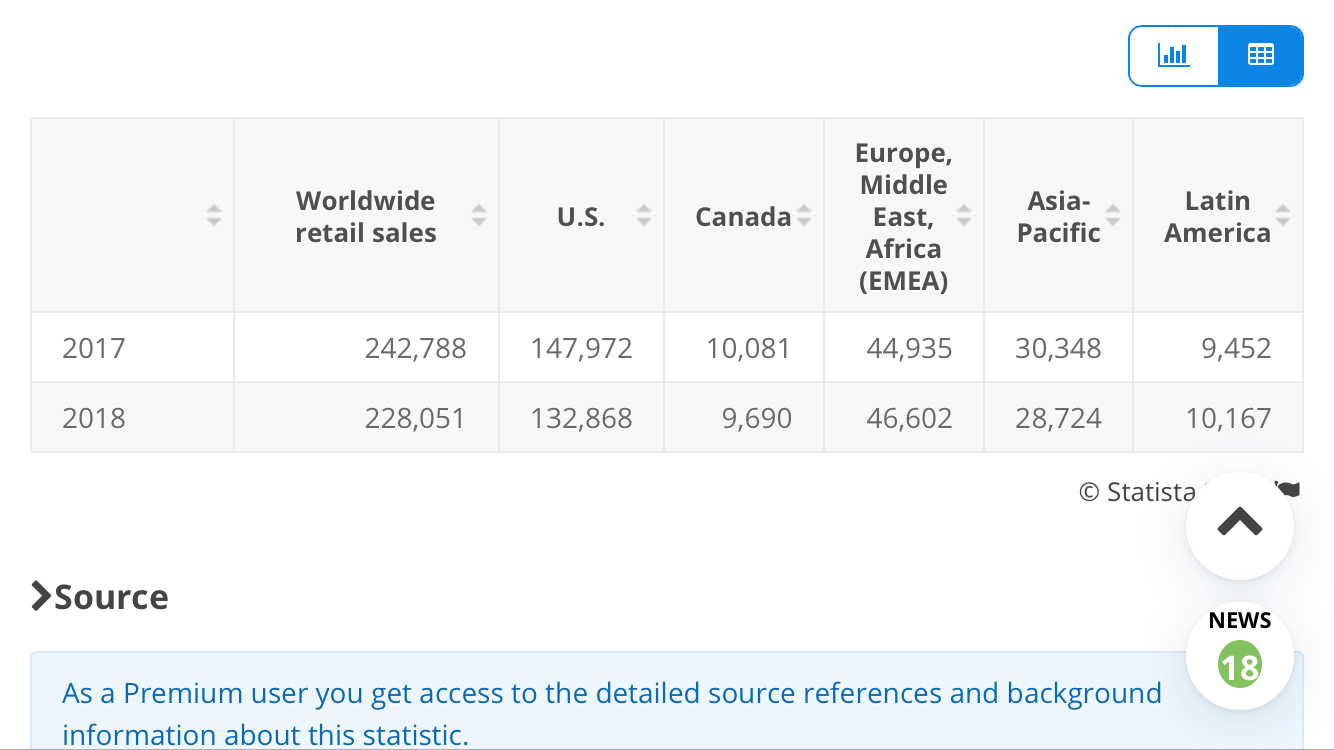Sort by U.S. column arrows
Image resolution: width=1334 pixels, height=750 pixels.
(644, 215)
